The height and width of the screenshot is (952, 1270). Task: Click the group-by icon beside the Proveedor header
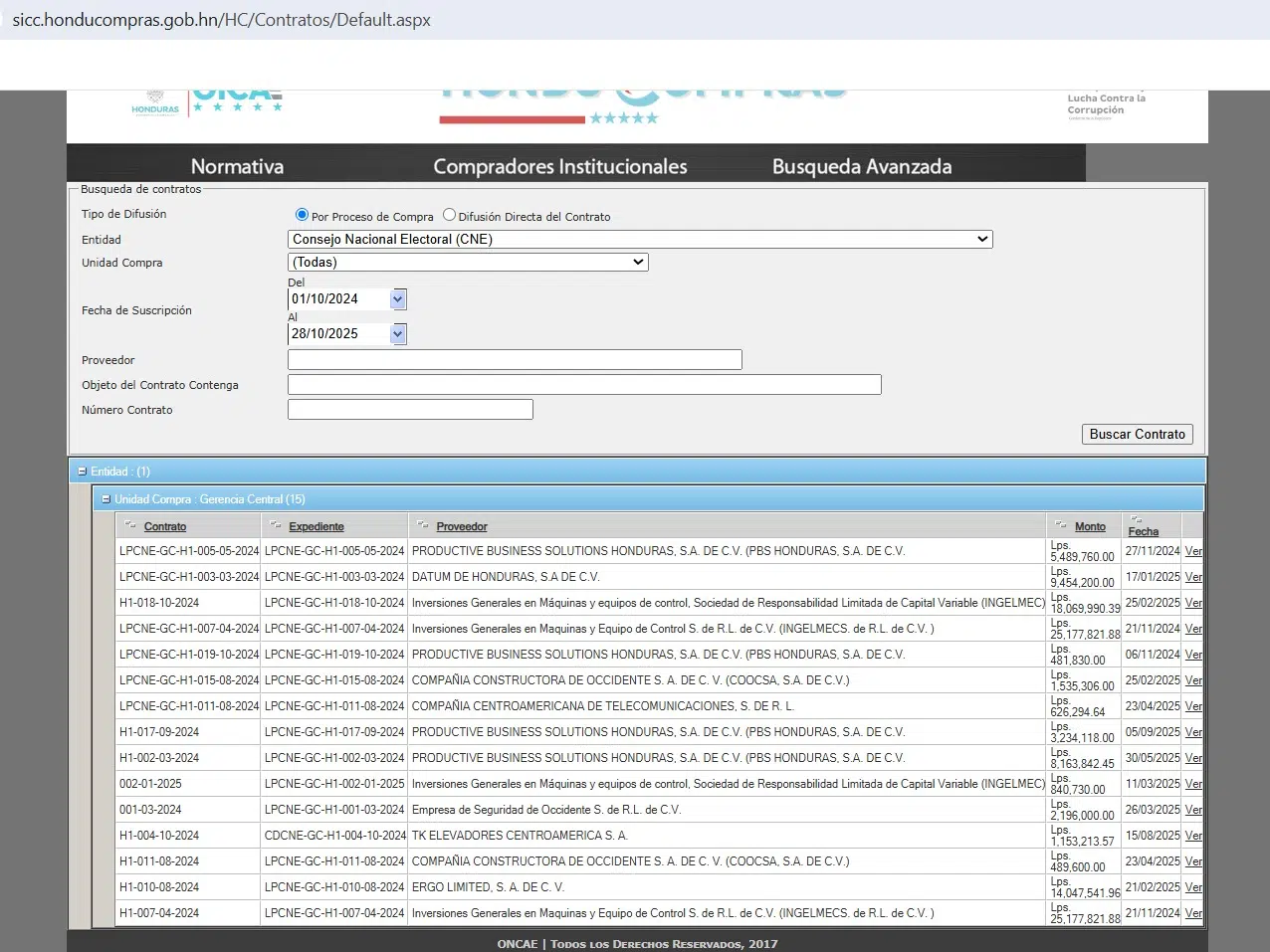click(423, 524)
